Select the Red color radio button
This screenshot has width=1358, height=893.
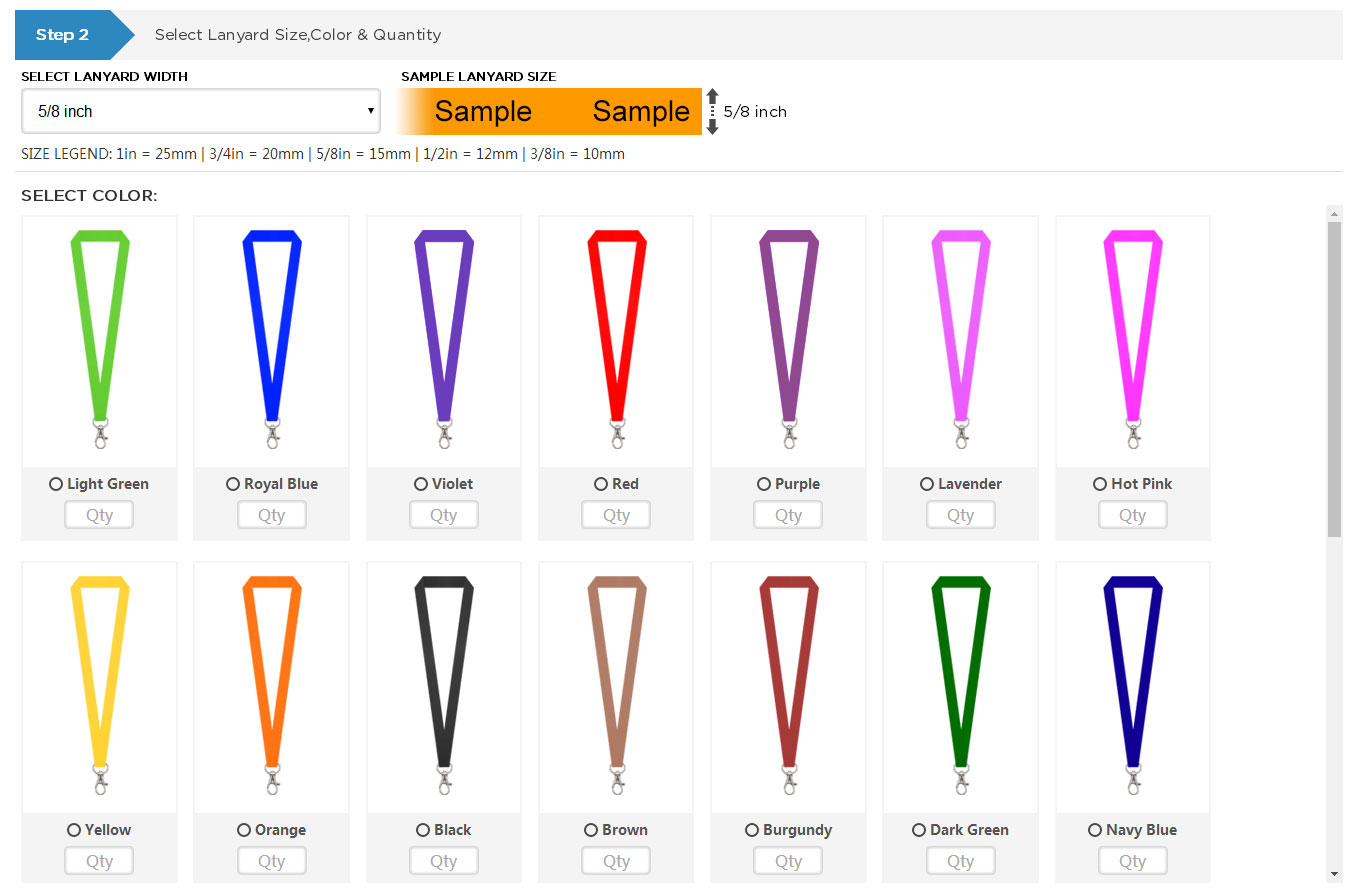601,484
